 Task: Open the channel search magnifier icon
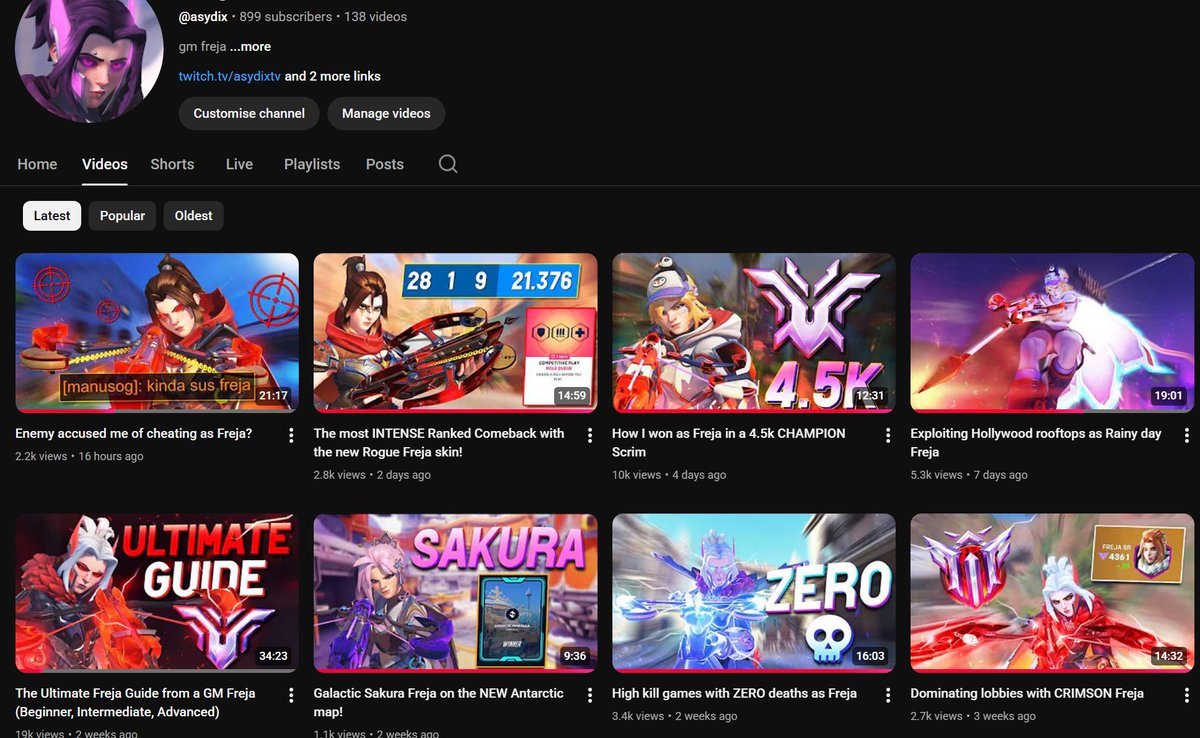point(448,164)
